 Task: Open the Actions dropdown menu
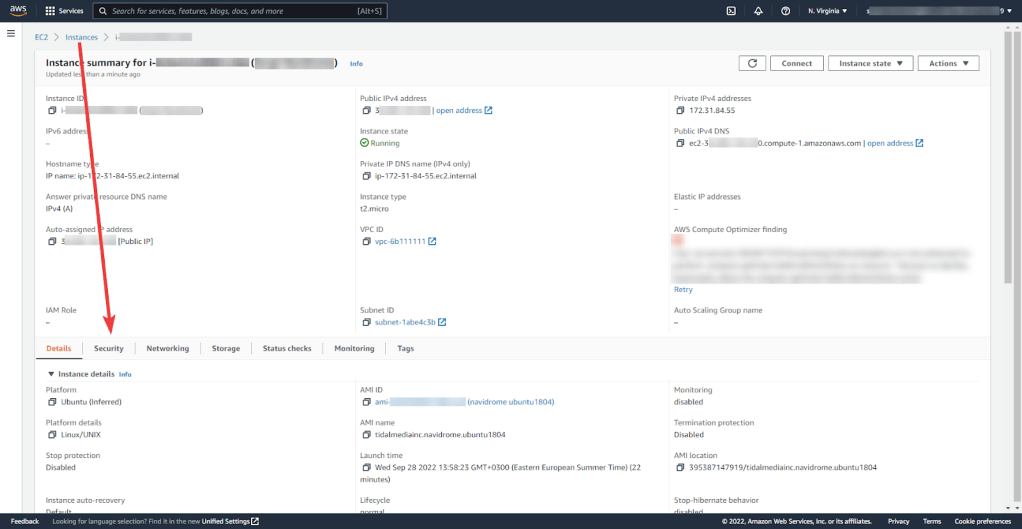tap(948, 63)
